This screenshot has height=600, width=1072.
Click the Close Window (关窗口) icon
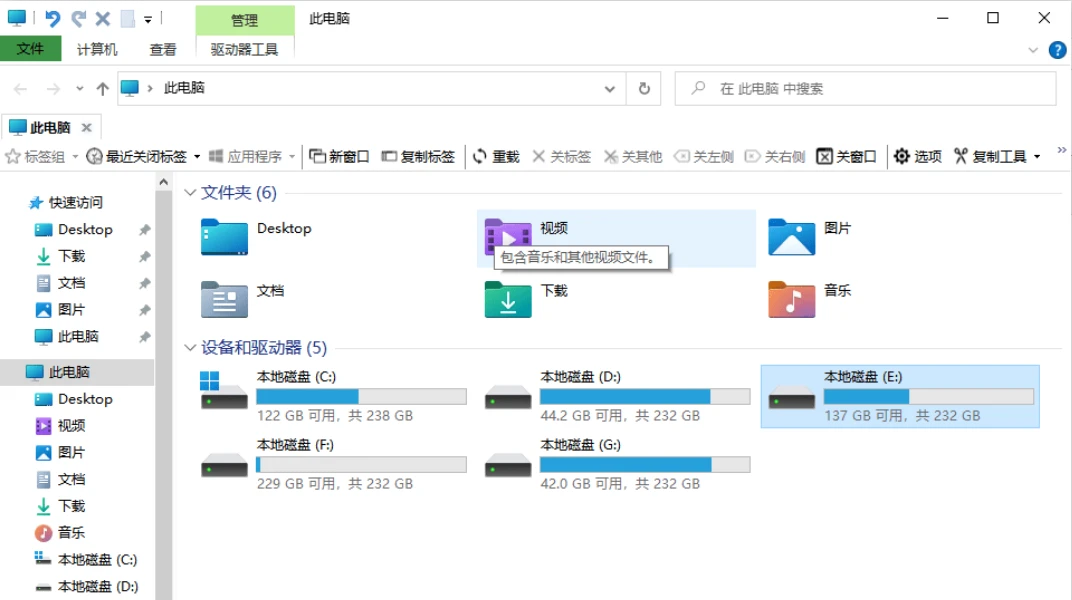tap(825, 157)
